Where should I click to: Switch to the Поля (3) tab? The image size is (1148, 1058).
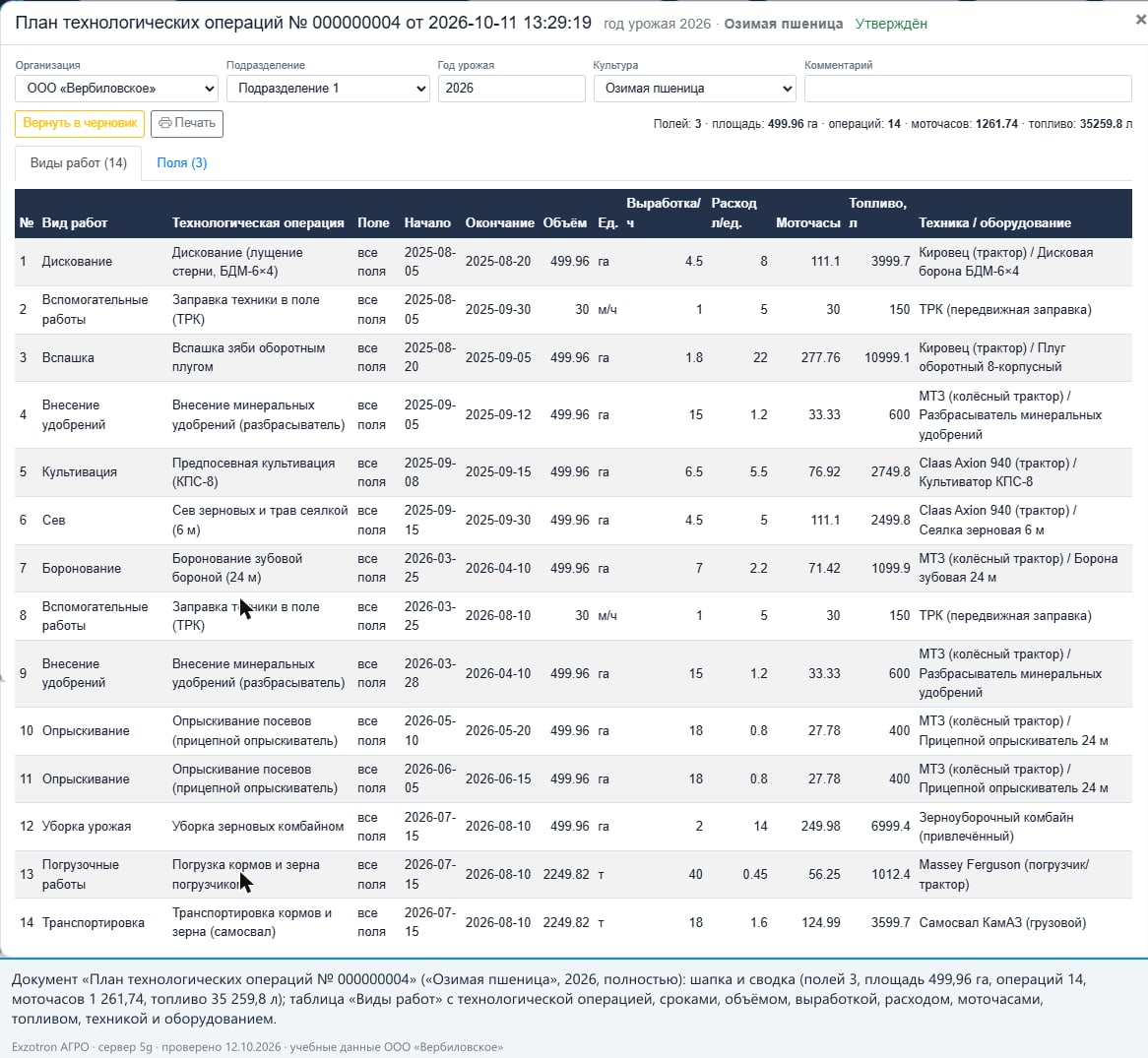[181, 162]
